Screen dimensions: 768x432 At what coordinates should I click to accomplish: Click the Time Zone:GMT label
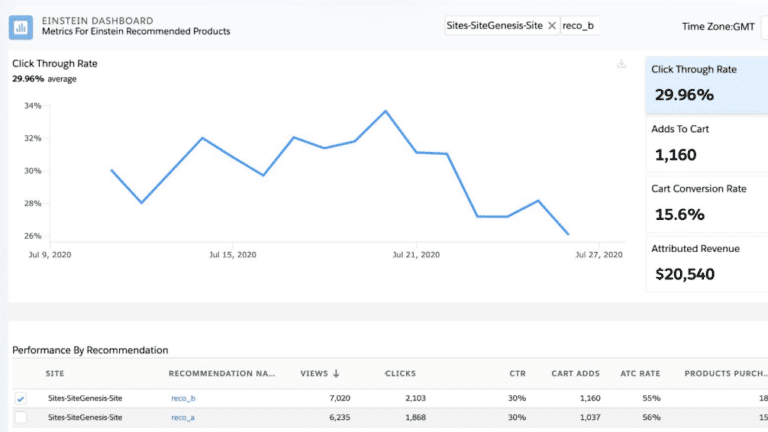[x=718, y=27]
